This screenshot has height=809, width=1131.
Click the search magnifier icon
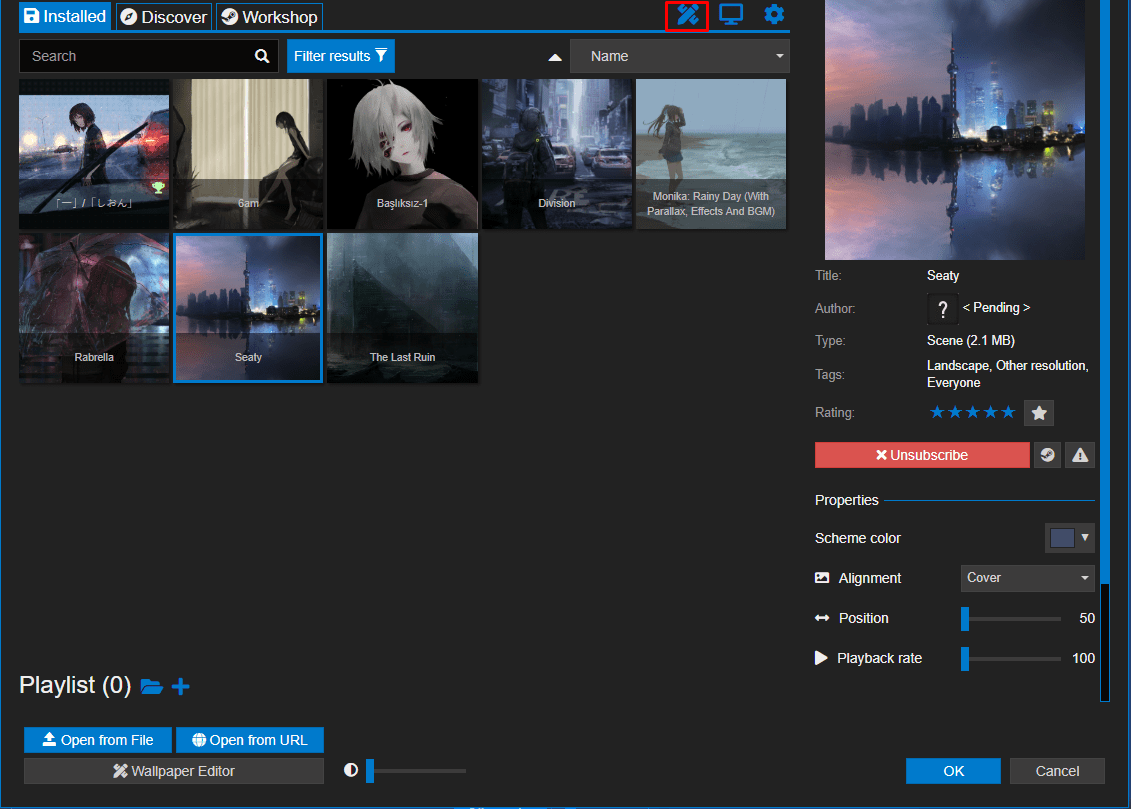(262, 56)
